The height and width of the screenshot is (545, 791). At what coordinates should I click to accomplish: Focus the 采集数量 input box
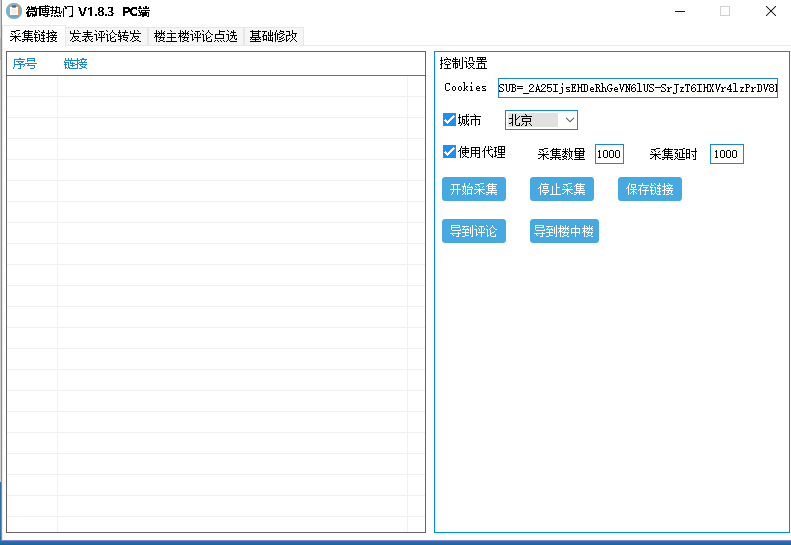609,154
